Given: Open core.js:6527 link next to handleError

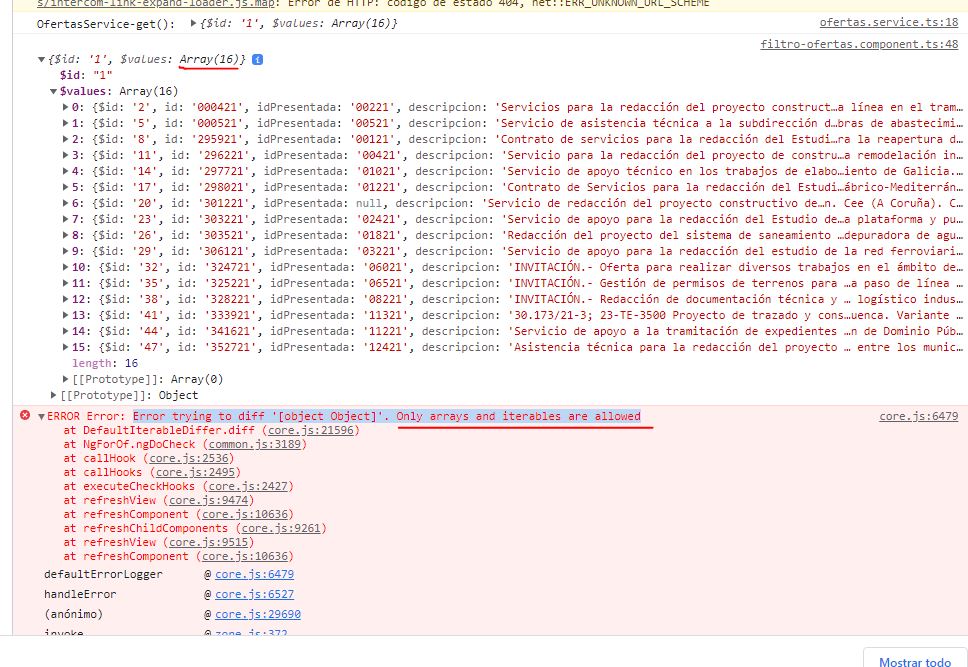Looking at the screenshot, I should pos(254,594).
